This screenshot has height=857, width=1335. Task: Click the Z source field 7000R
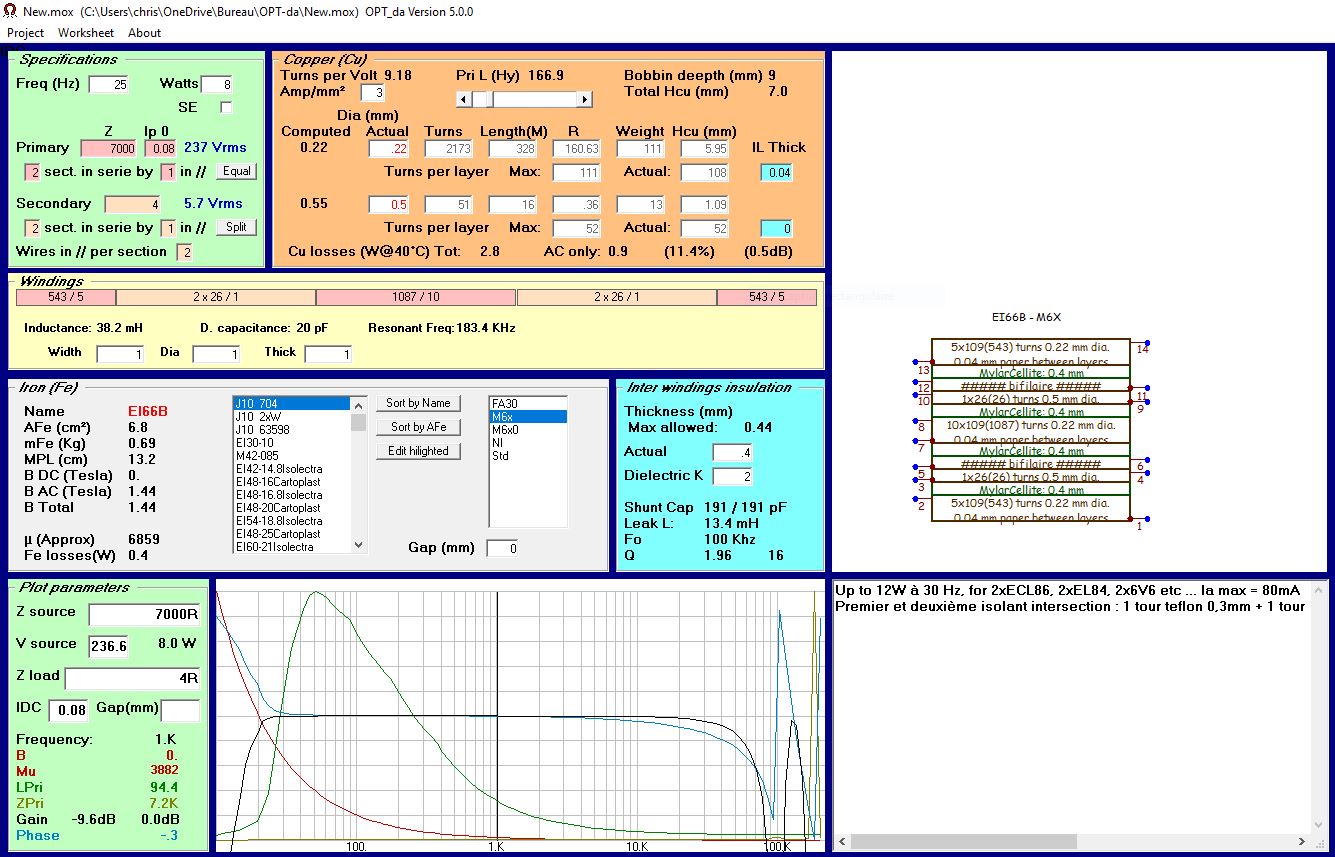pyautogui.click(x=144, y=614)
